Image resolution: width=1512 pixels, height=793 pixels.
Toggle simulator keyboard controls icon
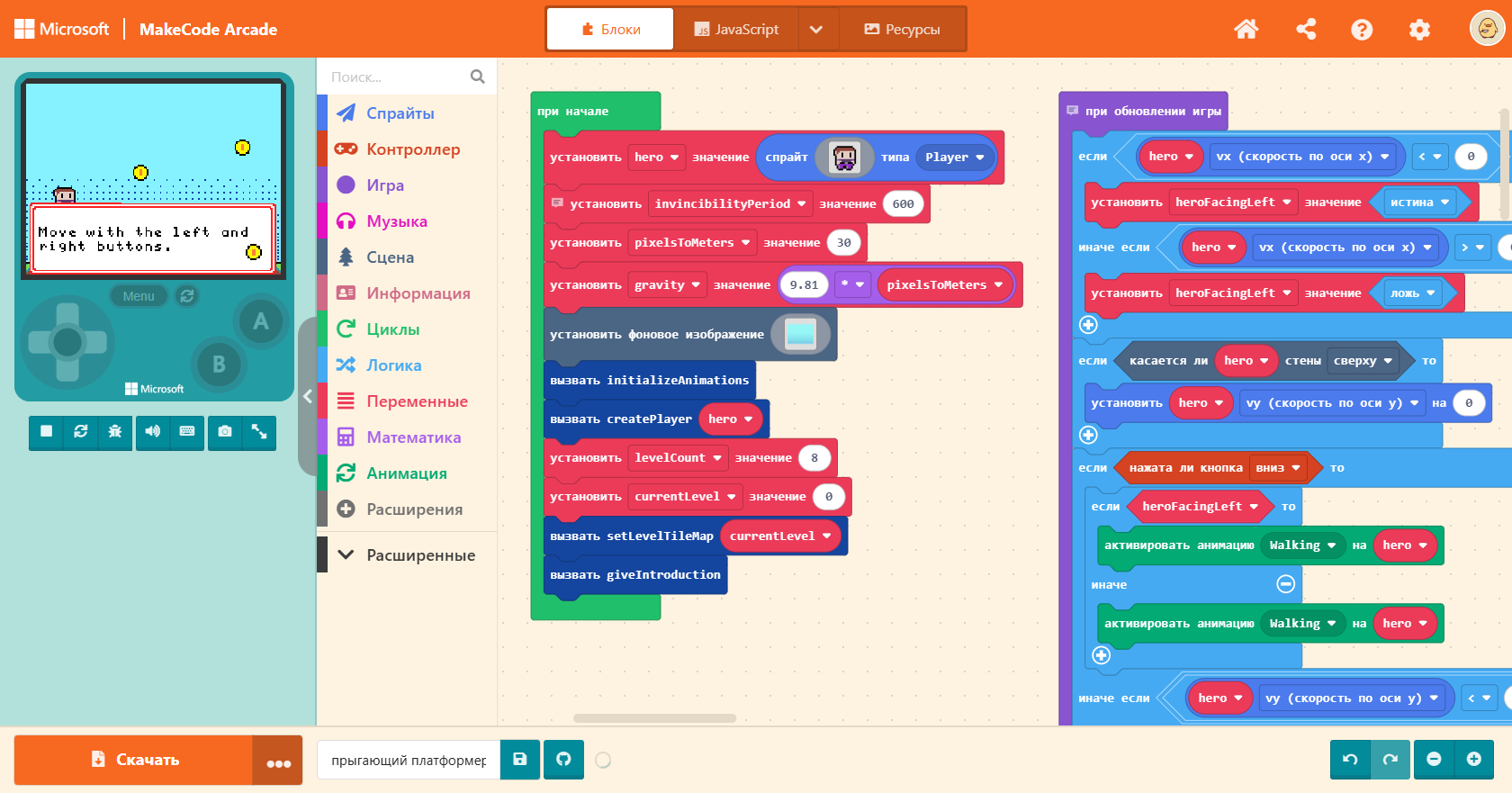click(x=187, y=432)
